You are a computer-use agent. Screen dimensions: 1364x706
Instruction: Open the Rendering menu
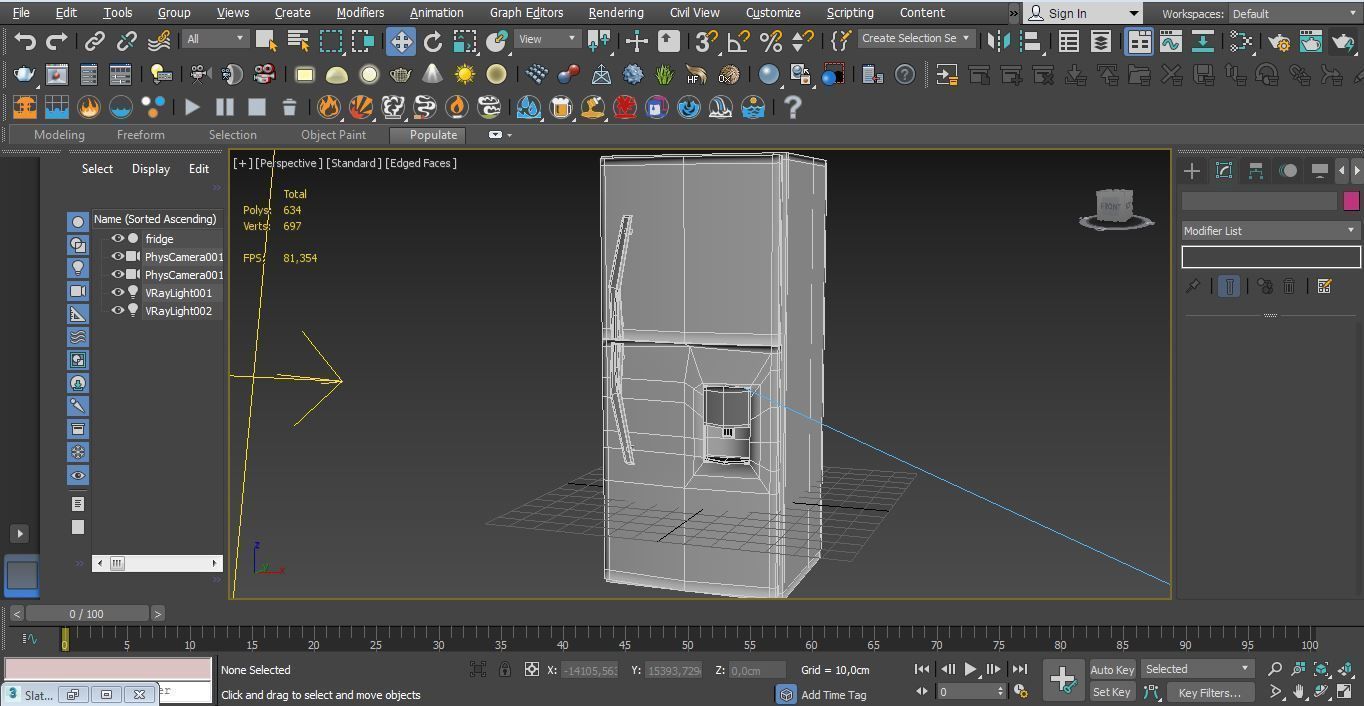pos(616,13)
